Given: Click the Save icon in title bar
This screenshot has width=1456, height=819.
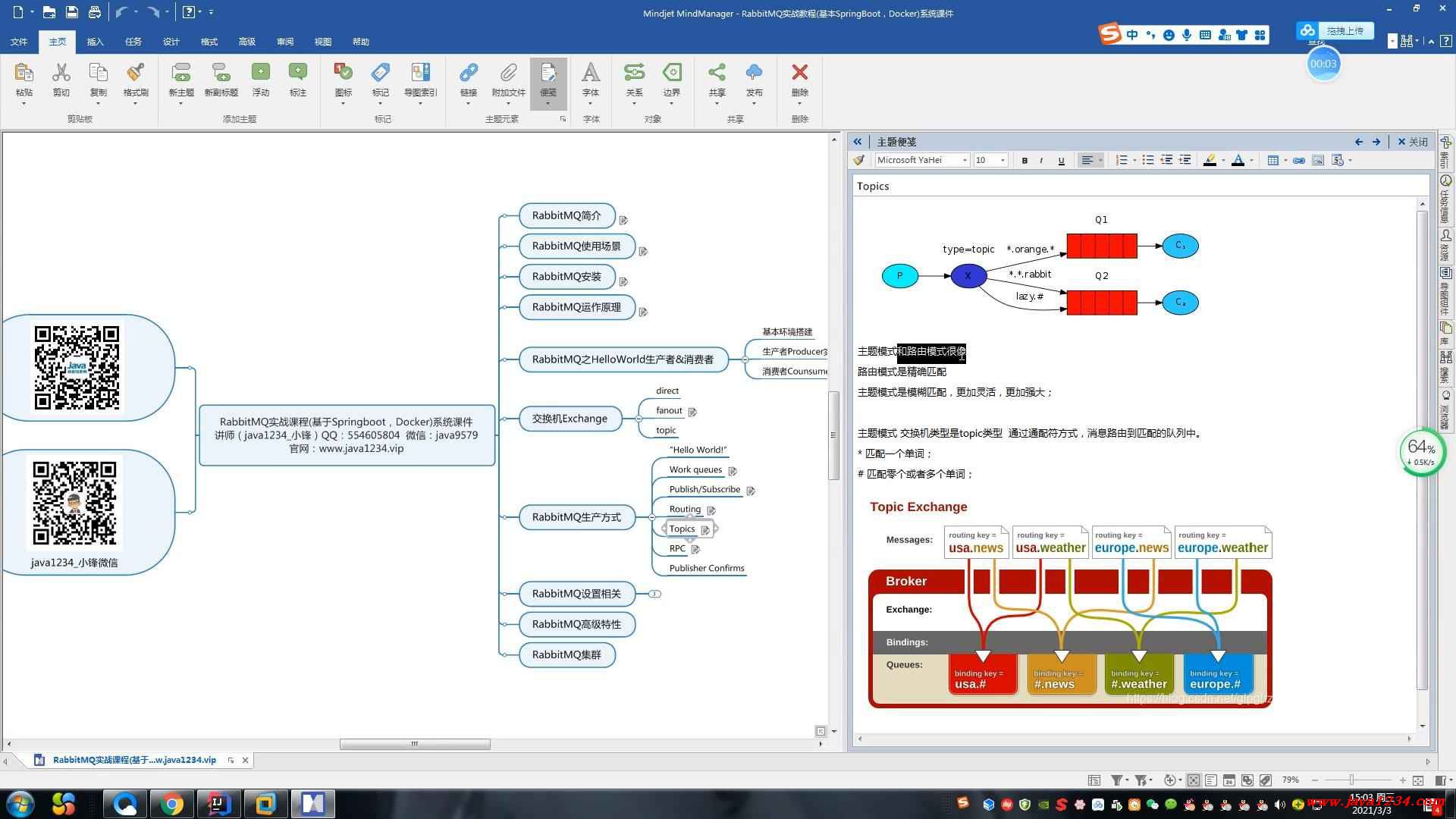Looking at the screenshot, I should (x=71, y=12).
